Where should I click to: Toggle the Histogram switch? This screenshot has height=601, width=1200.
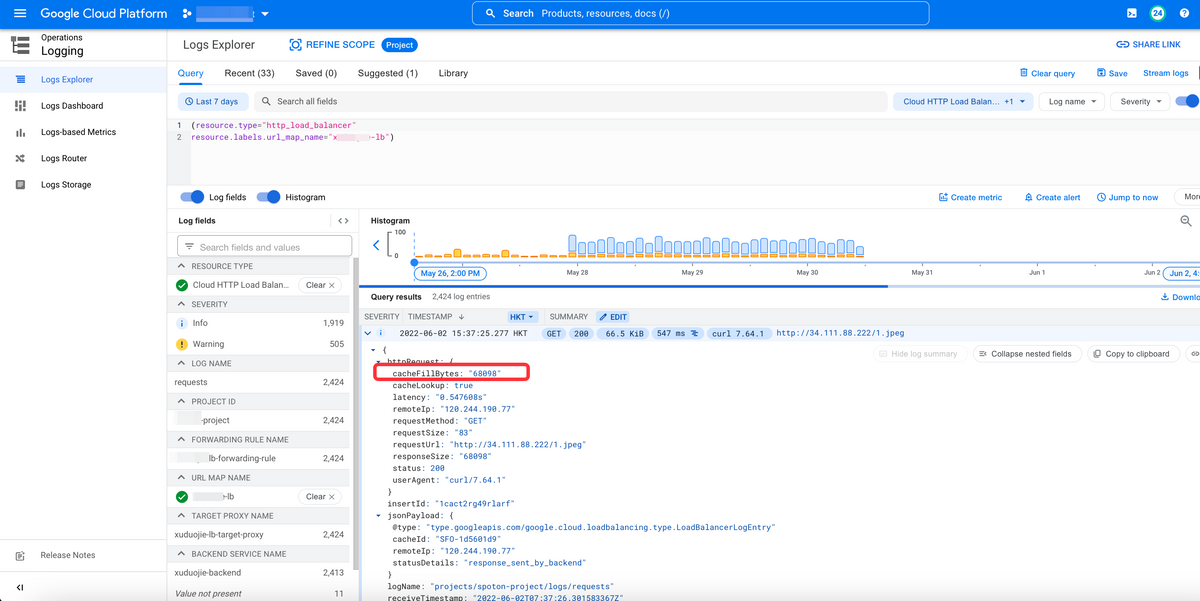[268, 197]
